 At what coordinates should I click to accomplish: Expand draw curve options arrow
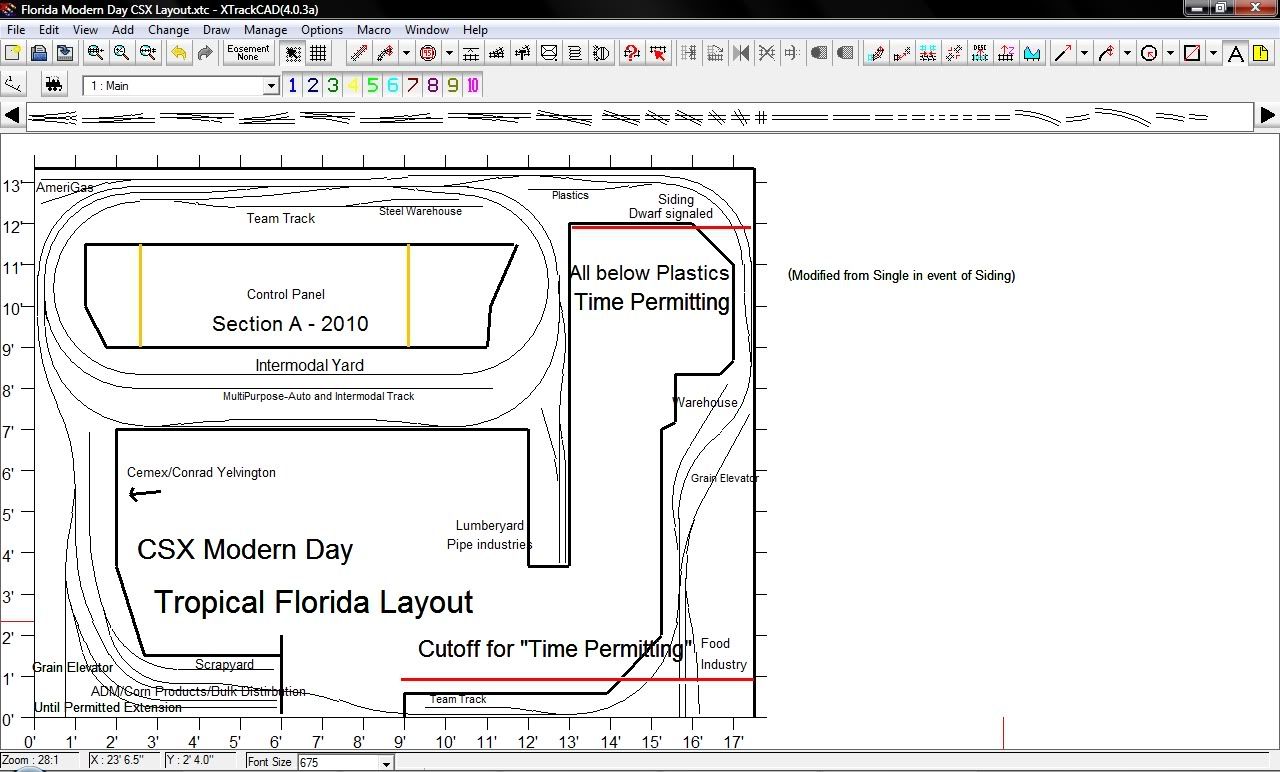click(x=1127, y=53)
